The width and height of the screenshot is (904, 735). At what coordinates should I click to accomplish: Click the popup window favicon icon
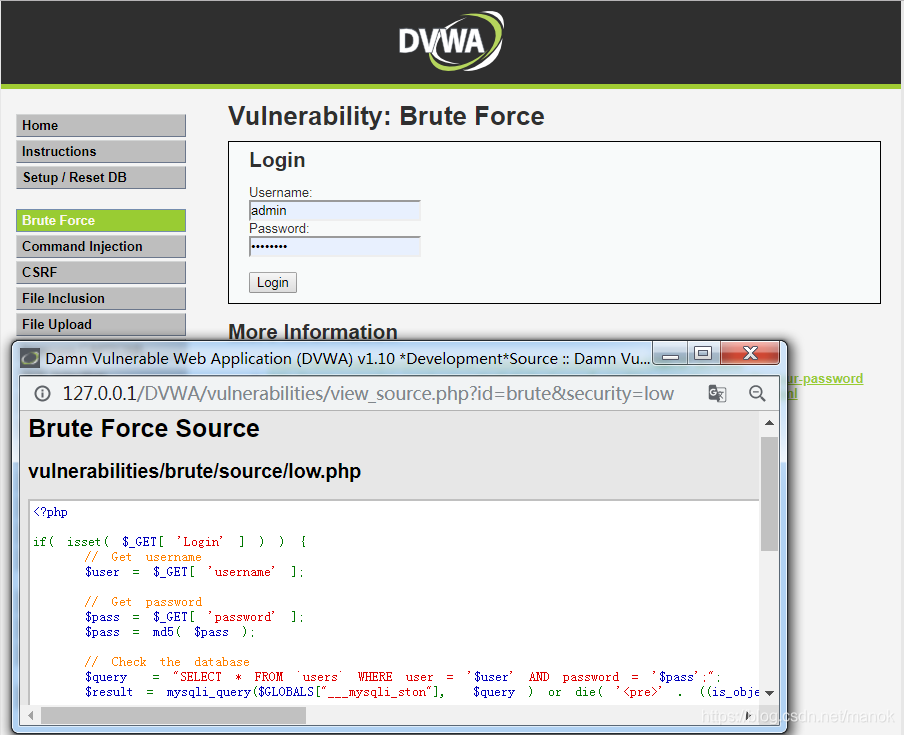coord(30,358)
